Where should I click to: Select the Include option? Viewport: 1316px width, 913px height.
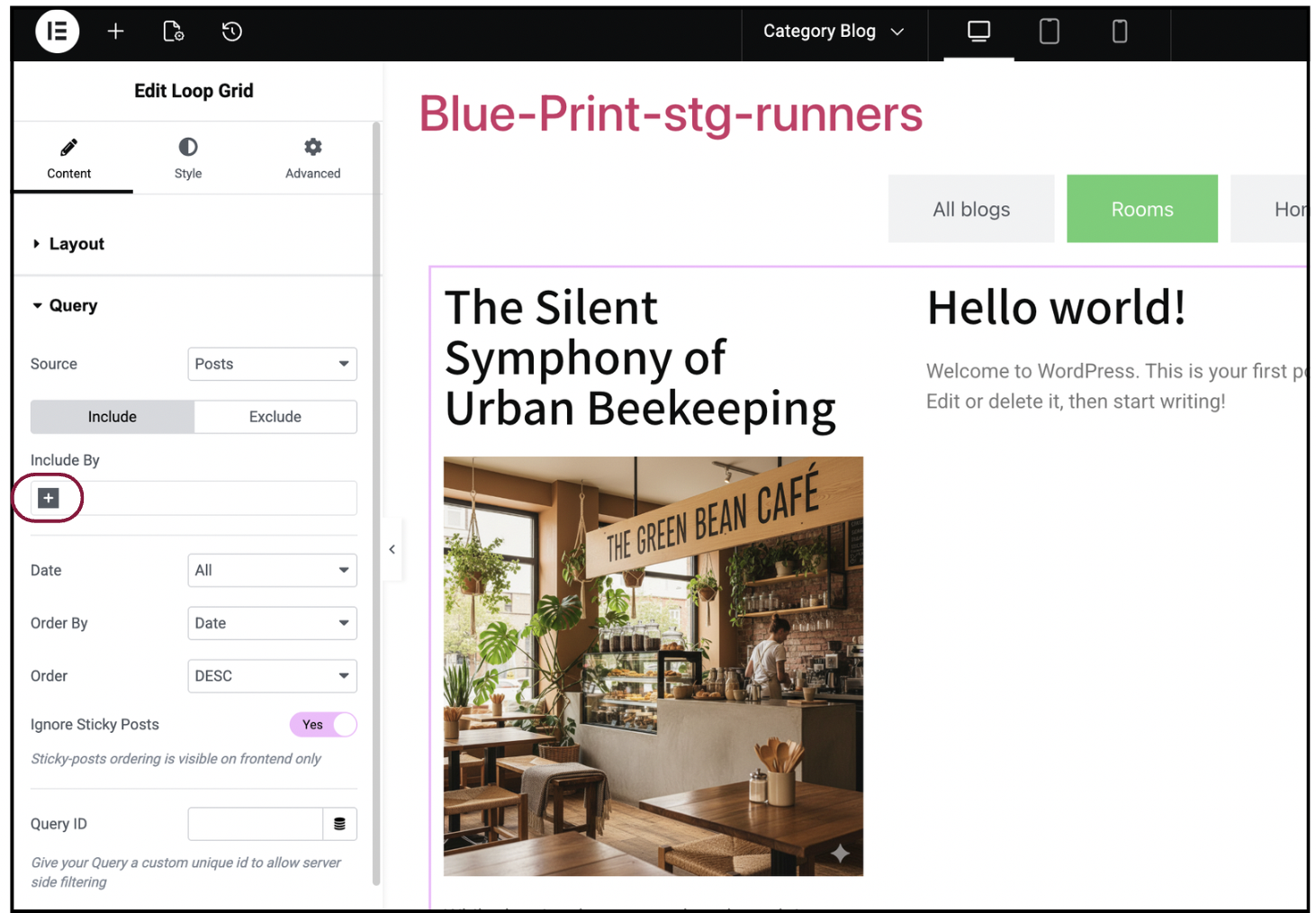click(113, 417)
